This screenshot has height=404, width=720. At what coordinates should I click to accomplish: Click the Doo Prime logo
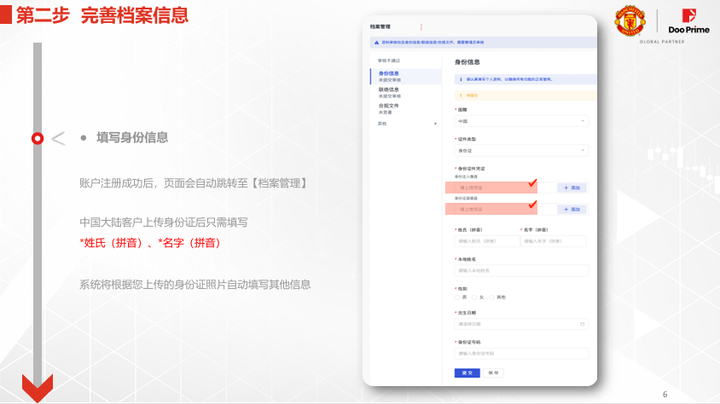click(x=689, y=22)
